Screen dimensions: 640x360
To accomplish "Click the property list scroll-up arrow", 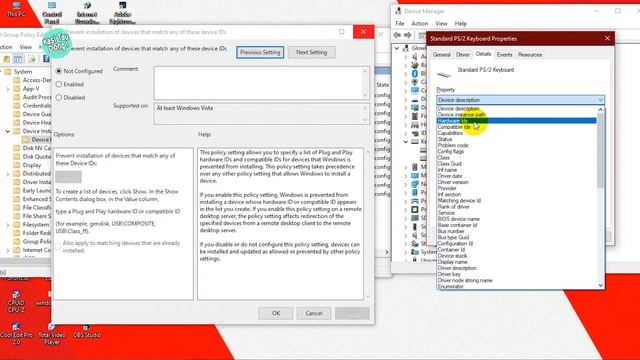I will point(600,109).
